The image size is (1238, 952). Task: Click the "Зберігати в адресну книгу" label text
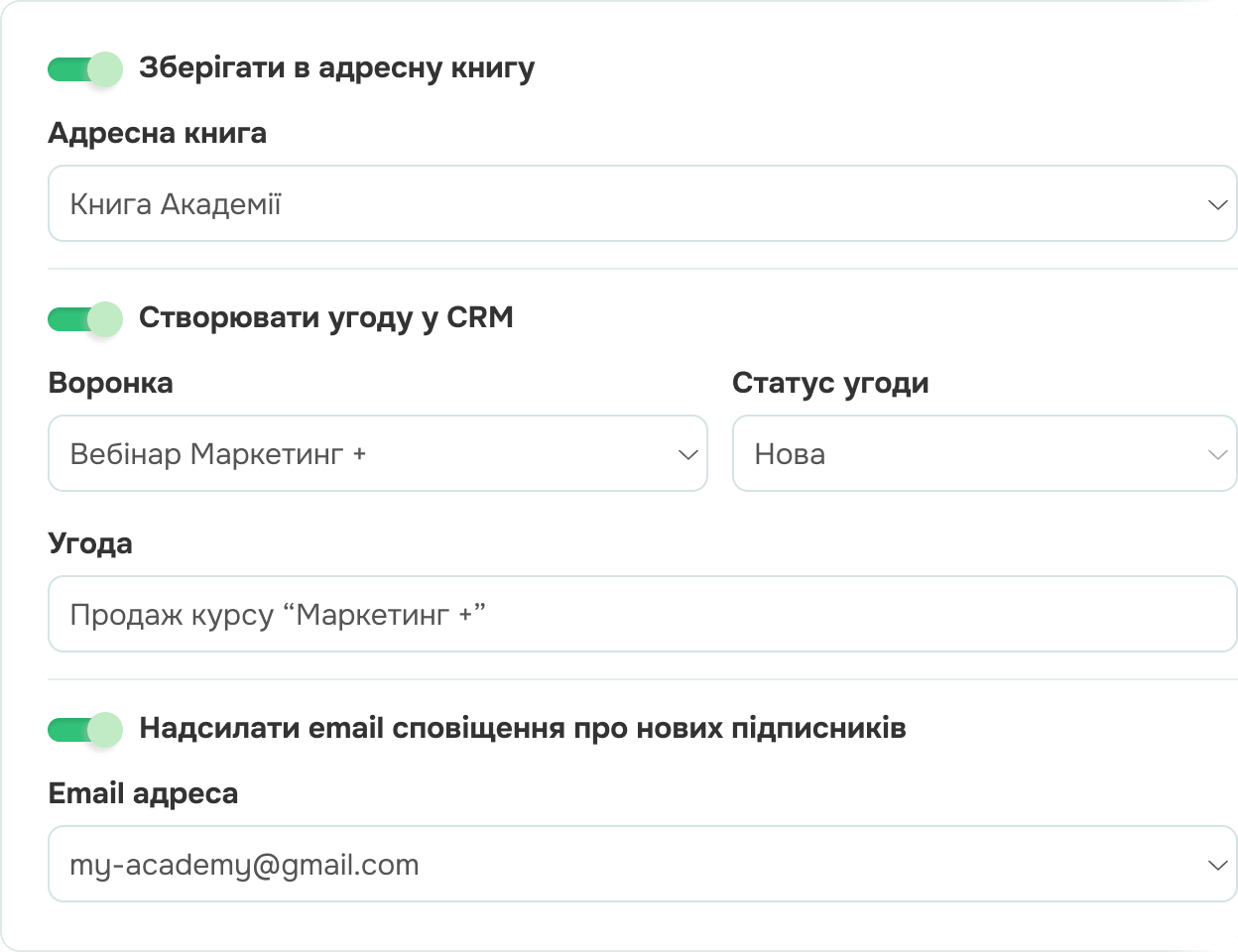pyautogui.click(x=336, y=68)
